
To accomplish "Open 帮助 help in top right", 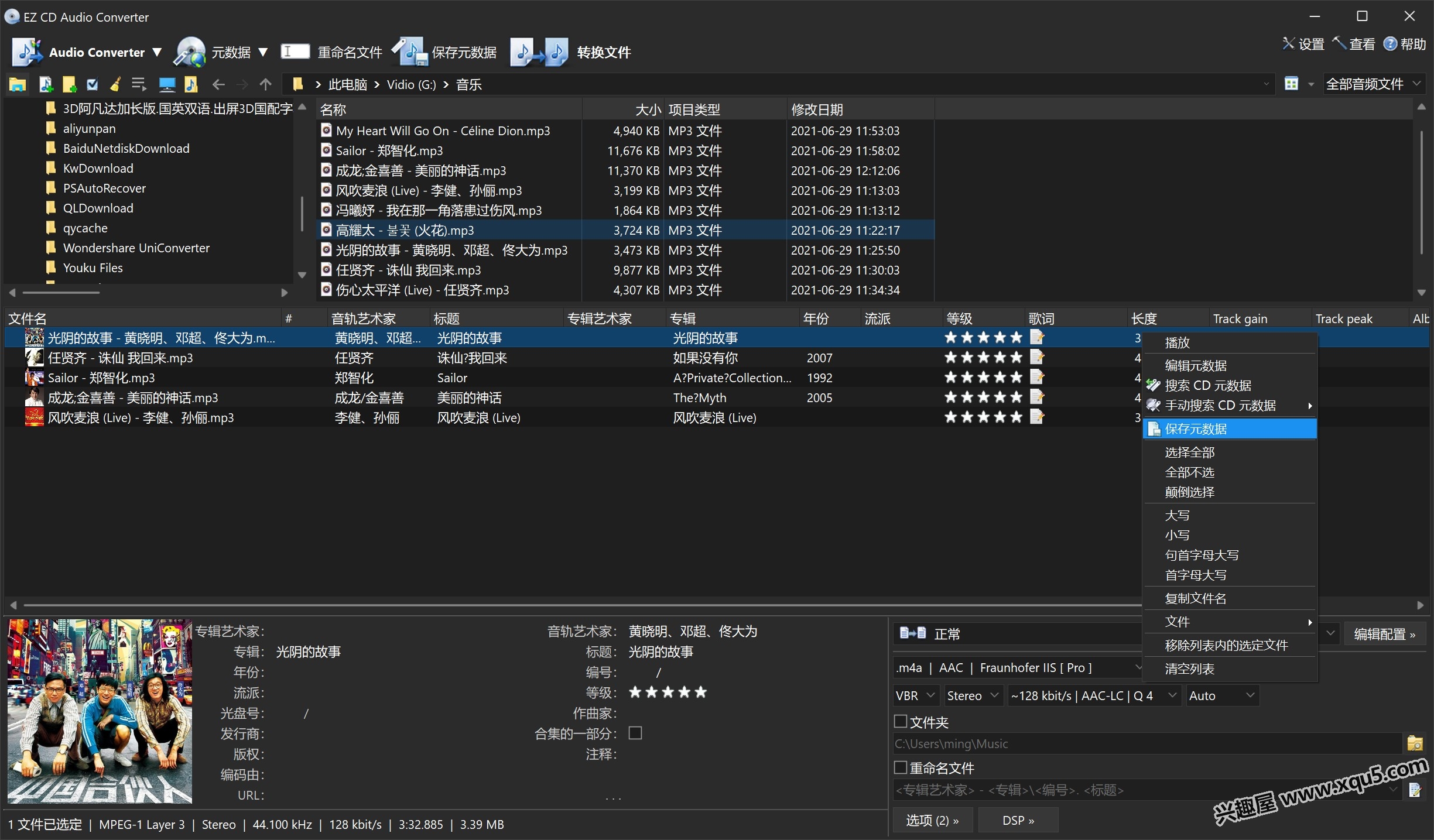I will pyautogui.click(x=1404, y=44).
